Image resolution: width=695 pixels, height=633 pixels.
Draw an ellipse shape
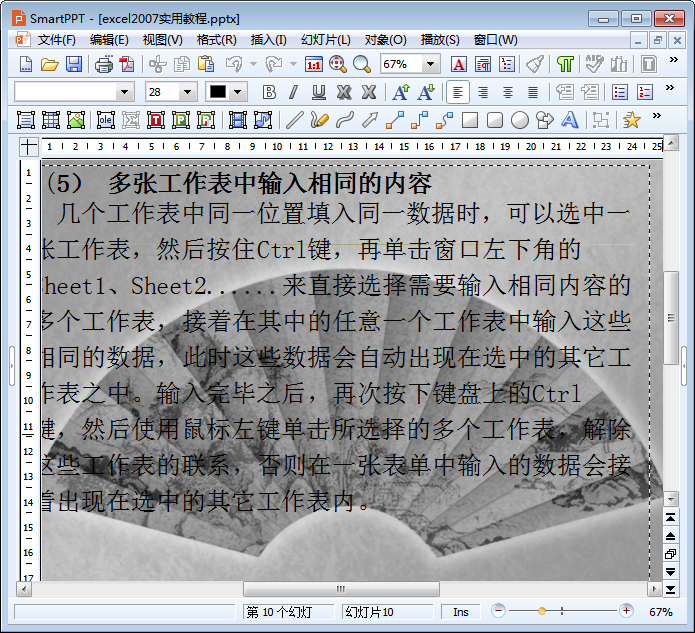pos(520,120)
